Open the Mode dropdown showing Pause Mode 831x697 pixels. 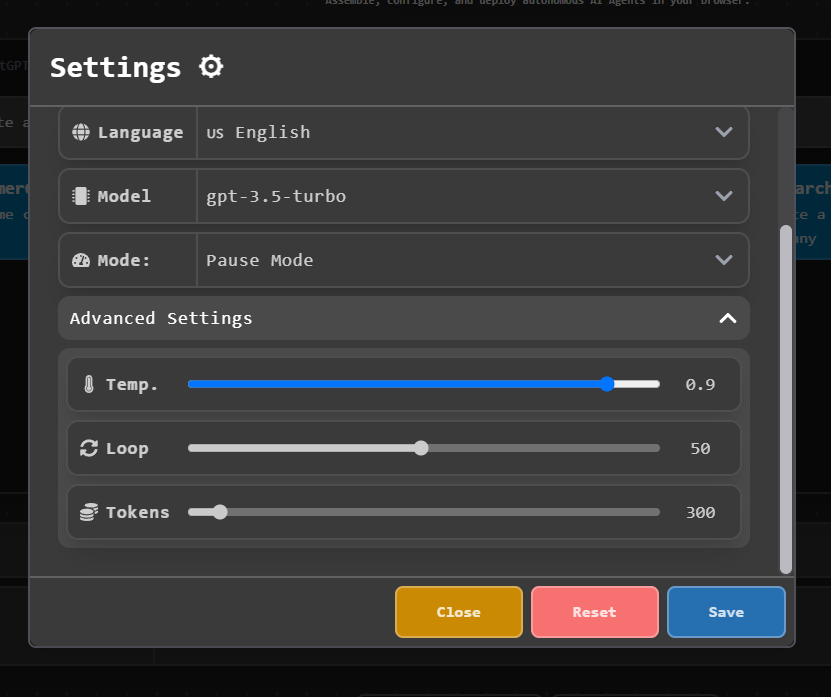click(x=472, y=260)
